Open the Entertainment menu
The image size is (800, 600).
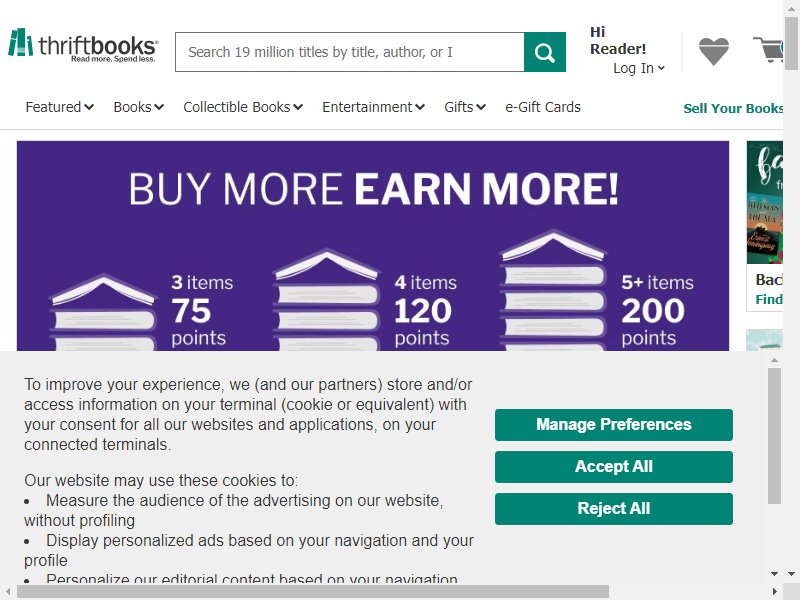pyautogui.click(x=373, y=107)
